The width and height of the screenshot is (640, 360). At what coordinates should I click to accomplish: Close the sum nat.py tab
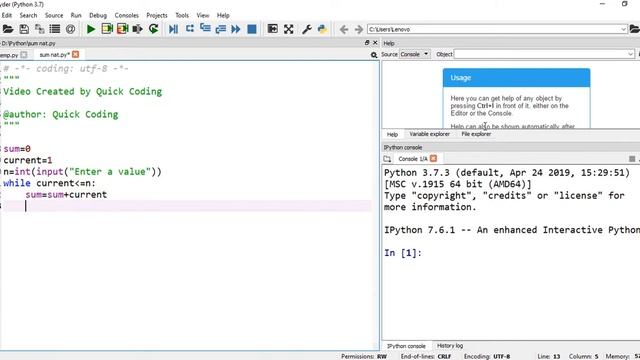click(76, 54)
